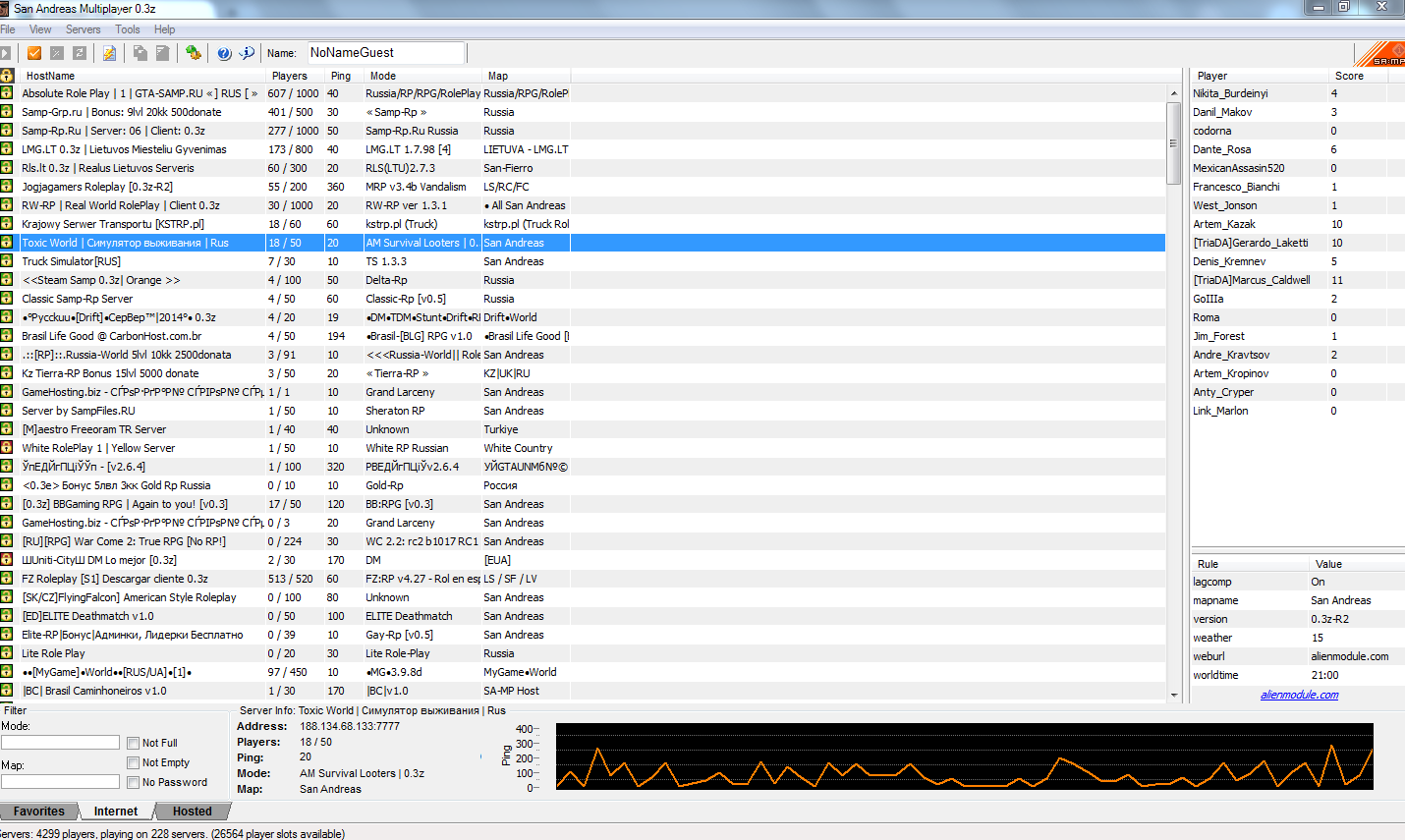This screenshot has height=840, width=1405.
Task: Sort servers by the Map column header
Action: coord(526,76)
